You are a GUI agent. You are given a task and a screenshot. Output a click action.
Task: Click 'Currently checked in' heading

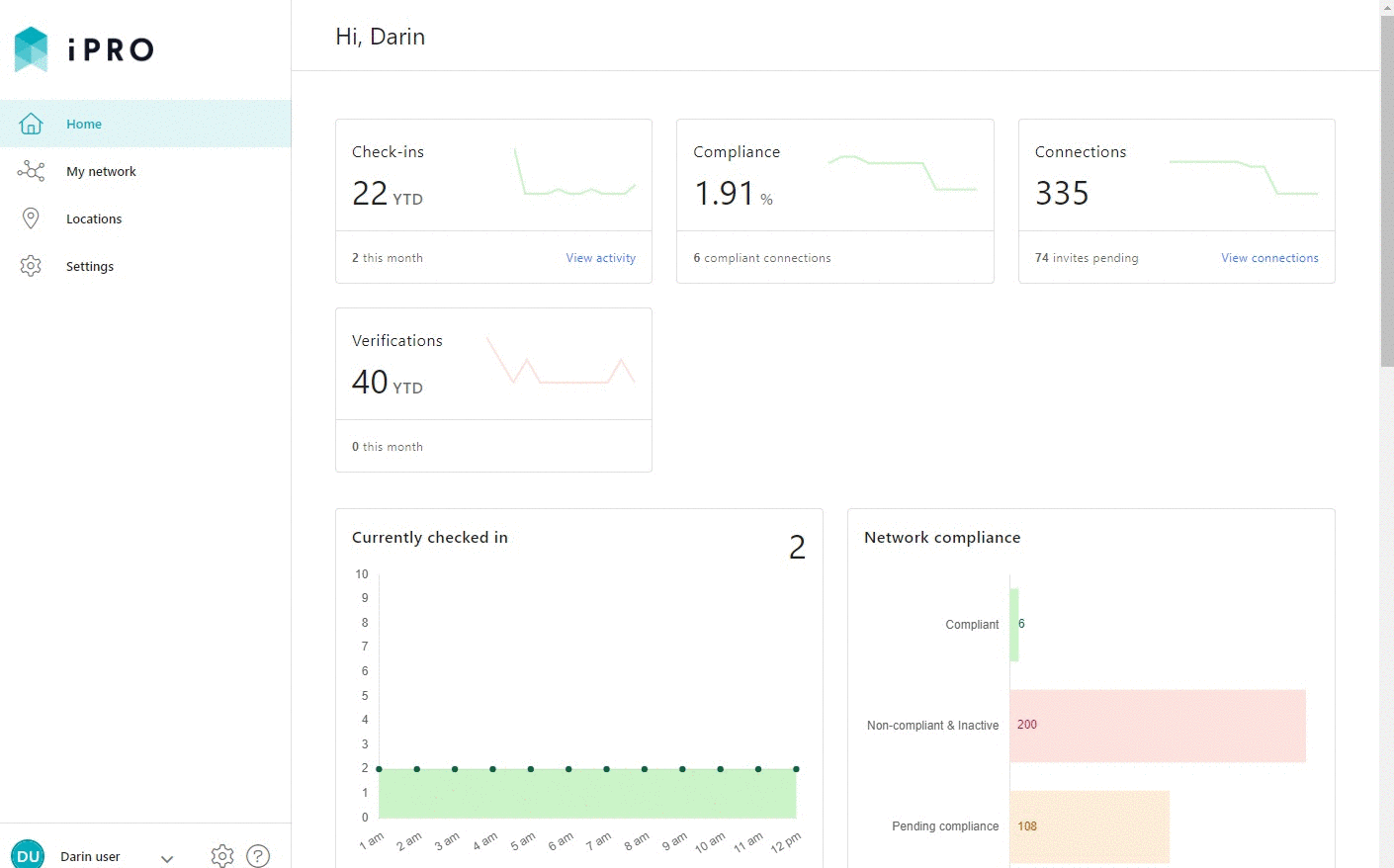(x=430, y=537)
